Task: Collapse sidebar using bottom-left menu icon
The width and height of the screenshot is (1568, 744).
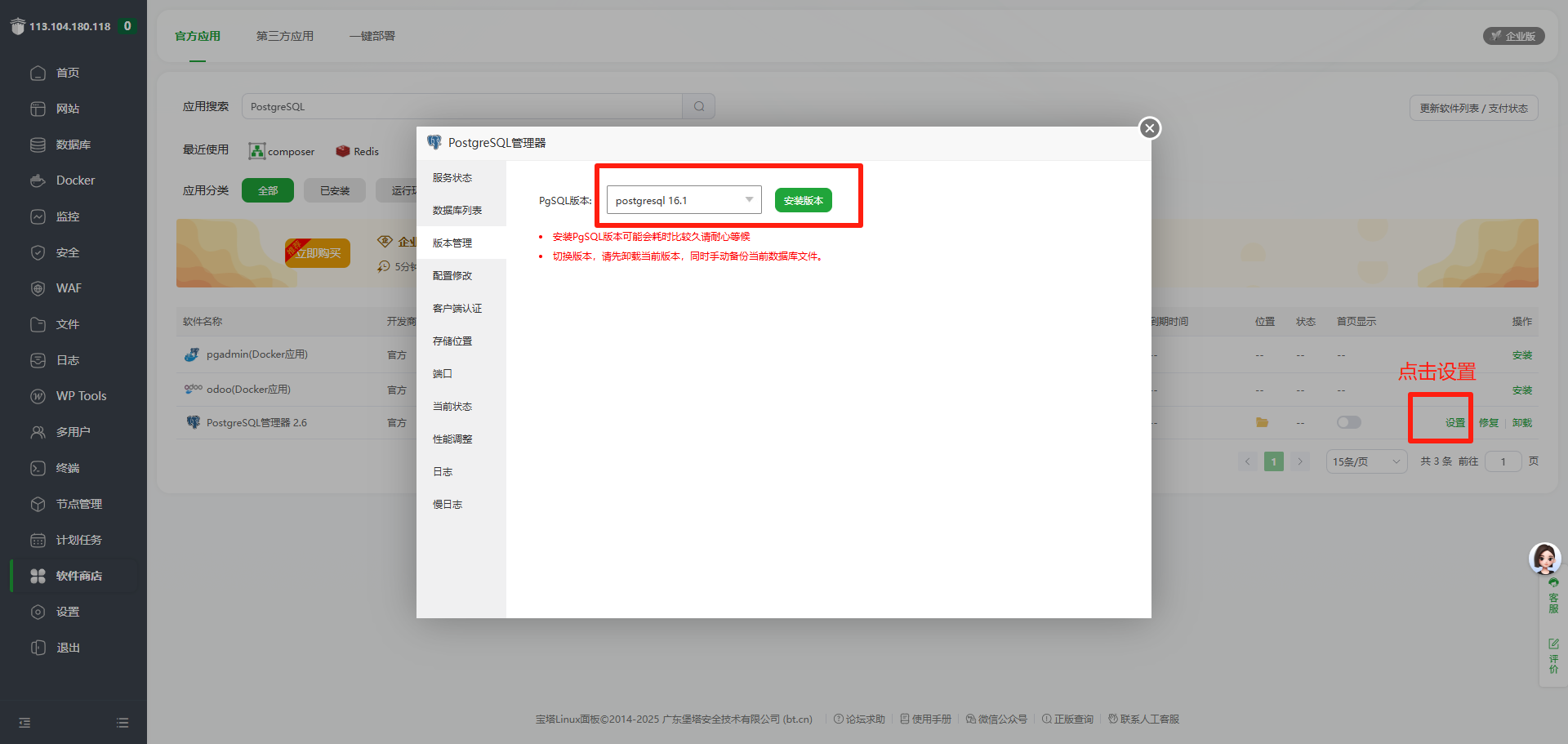Action: click(x=24, y=723)
